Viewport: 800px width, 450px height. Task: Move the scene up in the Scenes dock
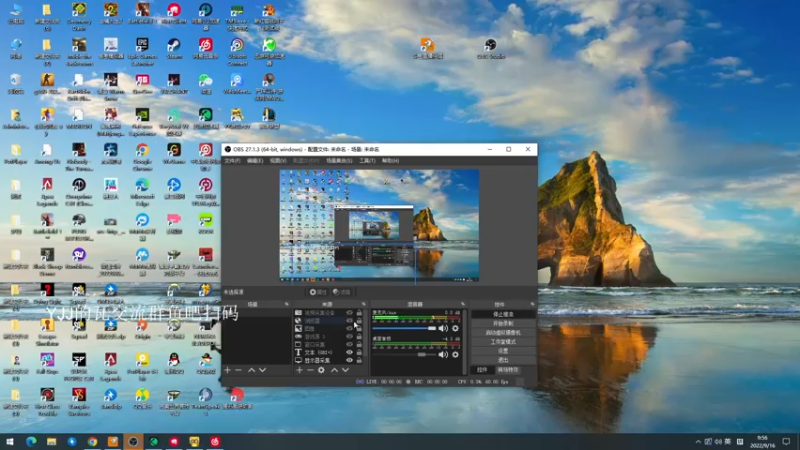252,370
